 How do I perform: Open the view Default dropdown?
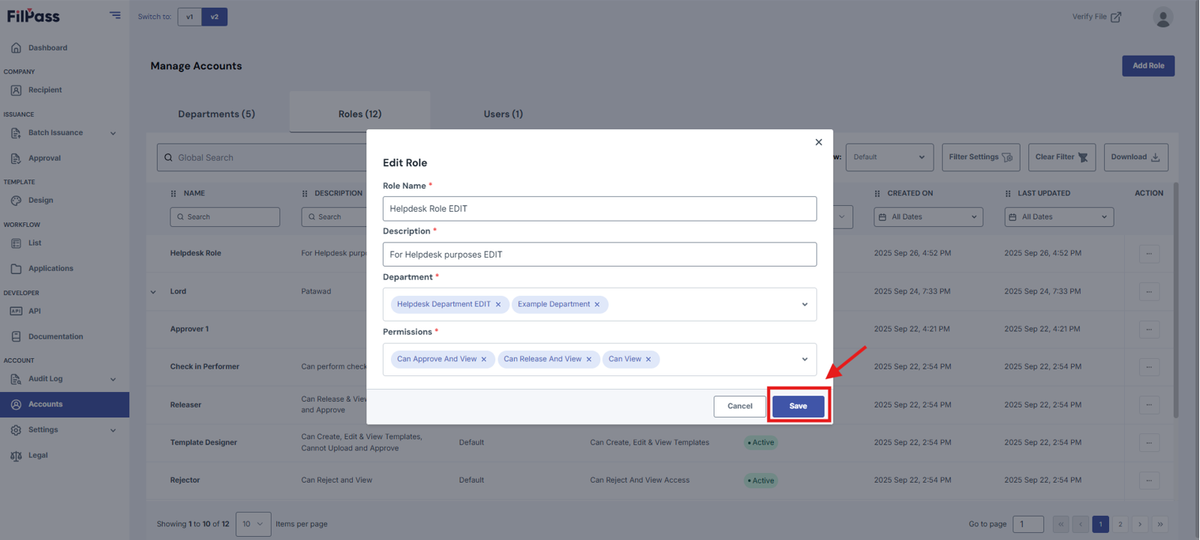tap(890, 157)
